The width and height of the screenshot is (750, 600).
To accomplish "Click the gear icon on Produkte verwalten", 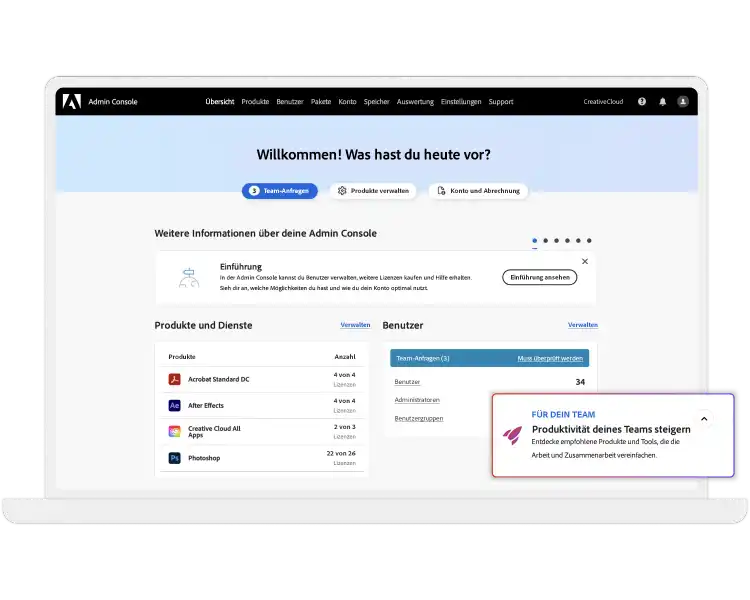I will (342, 190).
